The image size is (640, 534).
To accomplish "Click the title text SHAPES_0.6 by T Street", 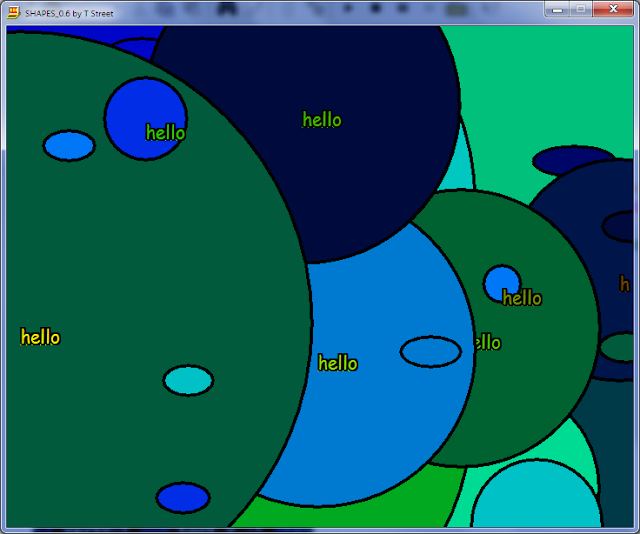I will [x=69, y=13].
